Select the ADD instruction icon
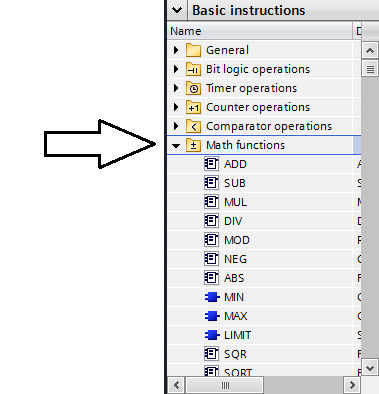This screenshot has height=394, width=379. click(211, 164)
